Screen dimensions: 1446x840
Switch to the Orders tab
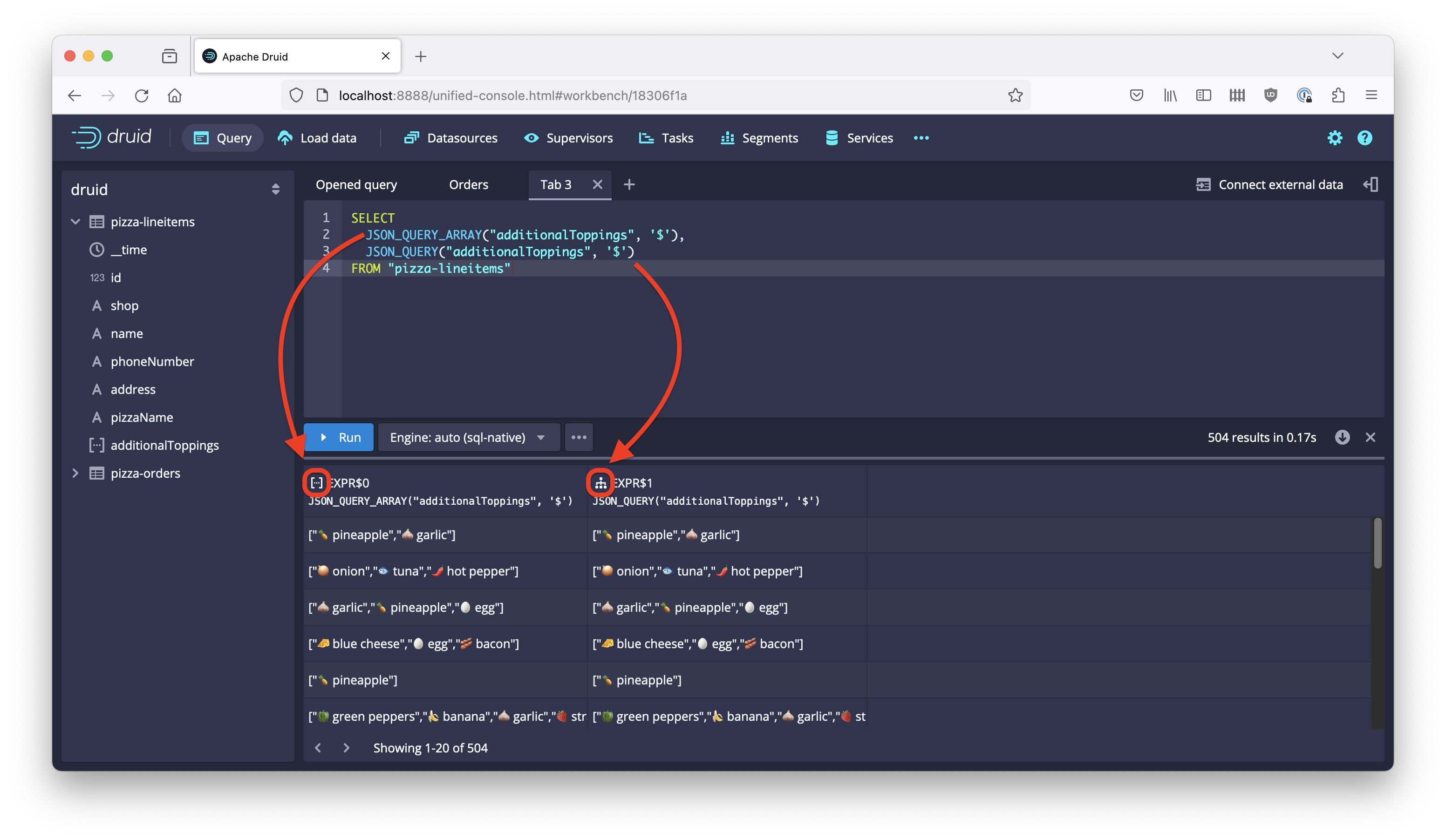coord(468,185)
